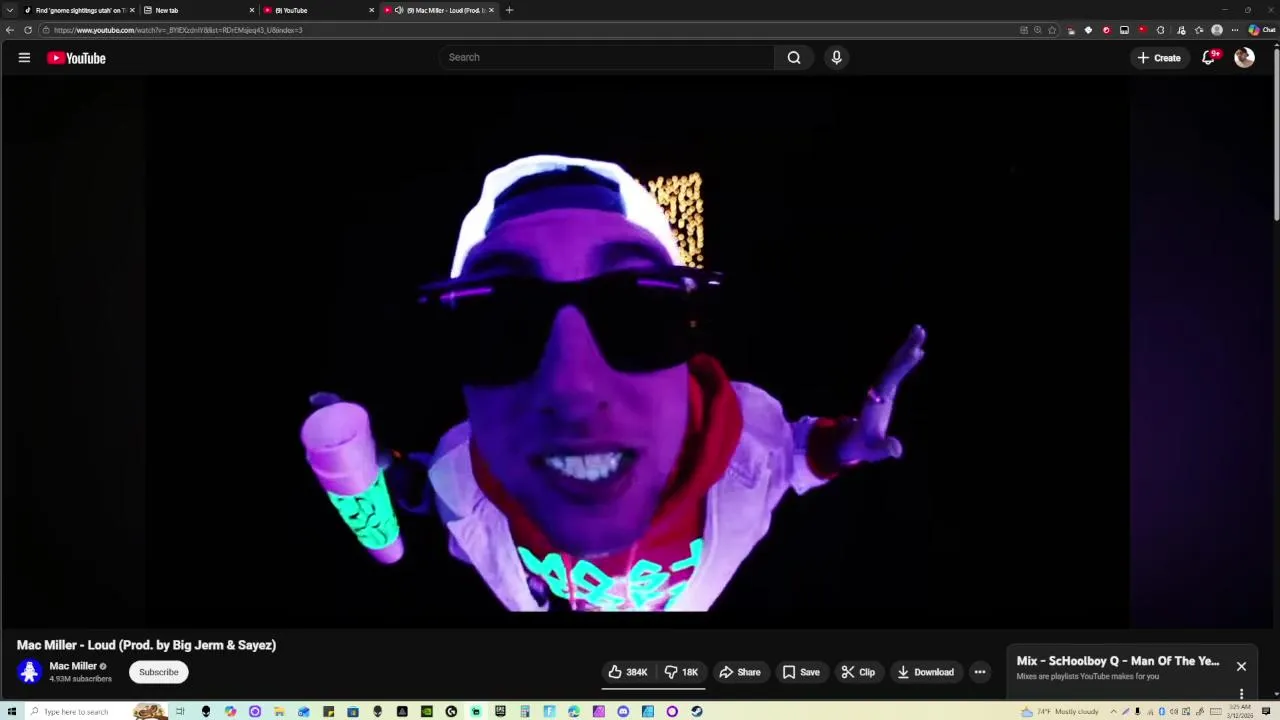Screen dimensions: 1280x720
Task: Create a clip with the Clip button
Action: pyautogui.click(x=858, y=672)
